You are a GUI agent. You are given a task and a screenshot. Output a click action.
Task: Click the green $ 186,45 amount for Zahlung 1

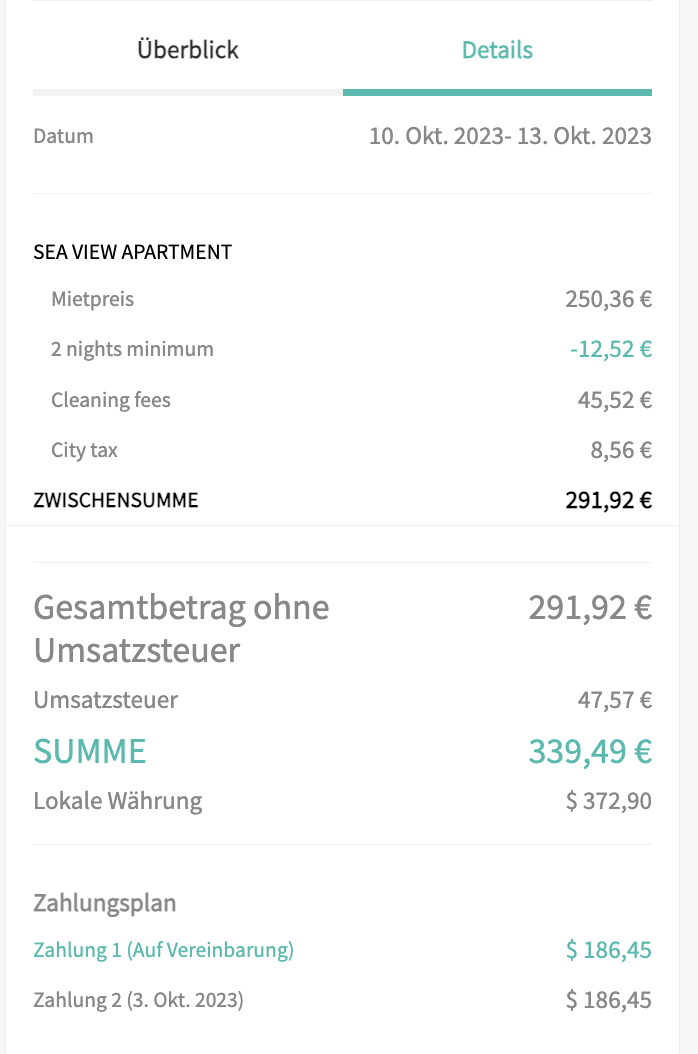(x=608, y=950)
